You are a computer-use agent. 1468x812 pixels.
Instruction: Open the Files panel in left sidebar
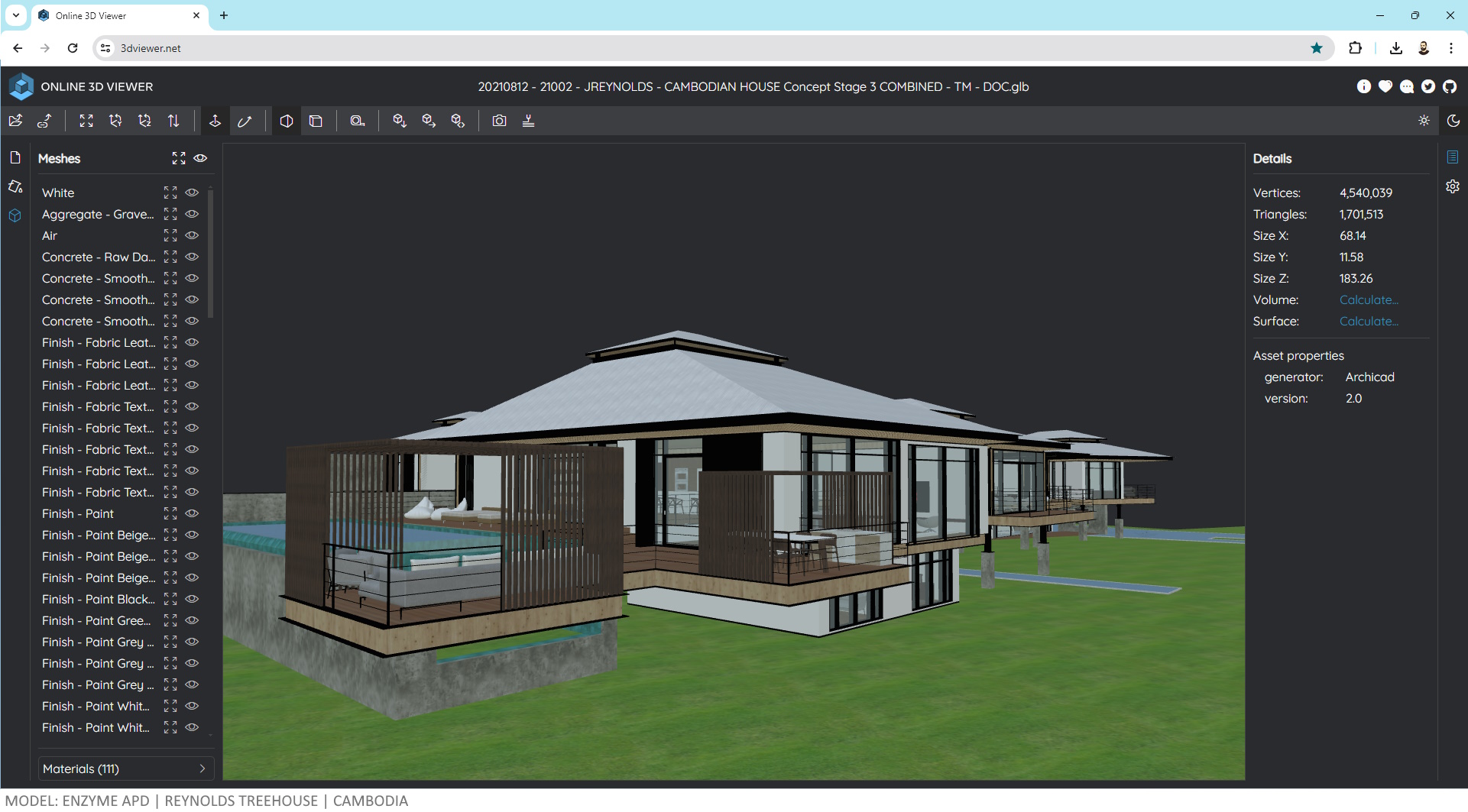(15, 157)
